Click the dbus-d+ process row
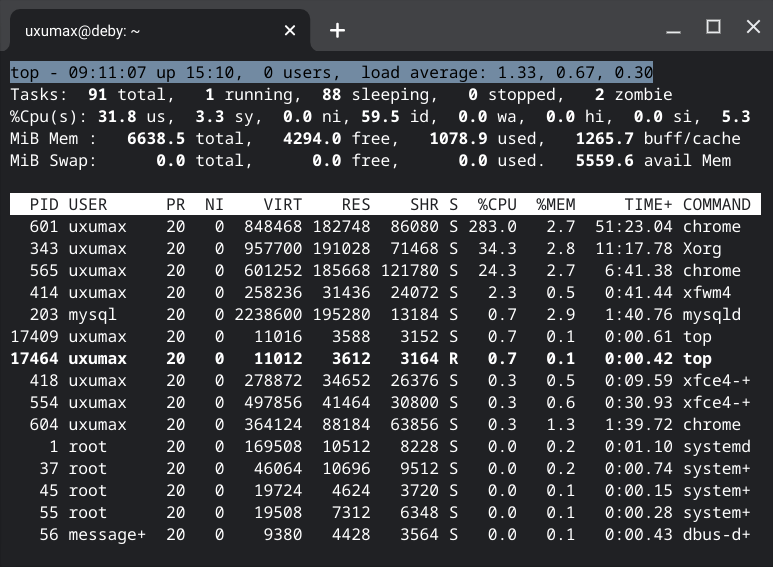 pos(386,534)
